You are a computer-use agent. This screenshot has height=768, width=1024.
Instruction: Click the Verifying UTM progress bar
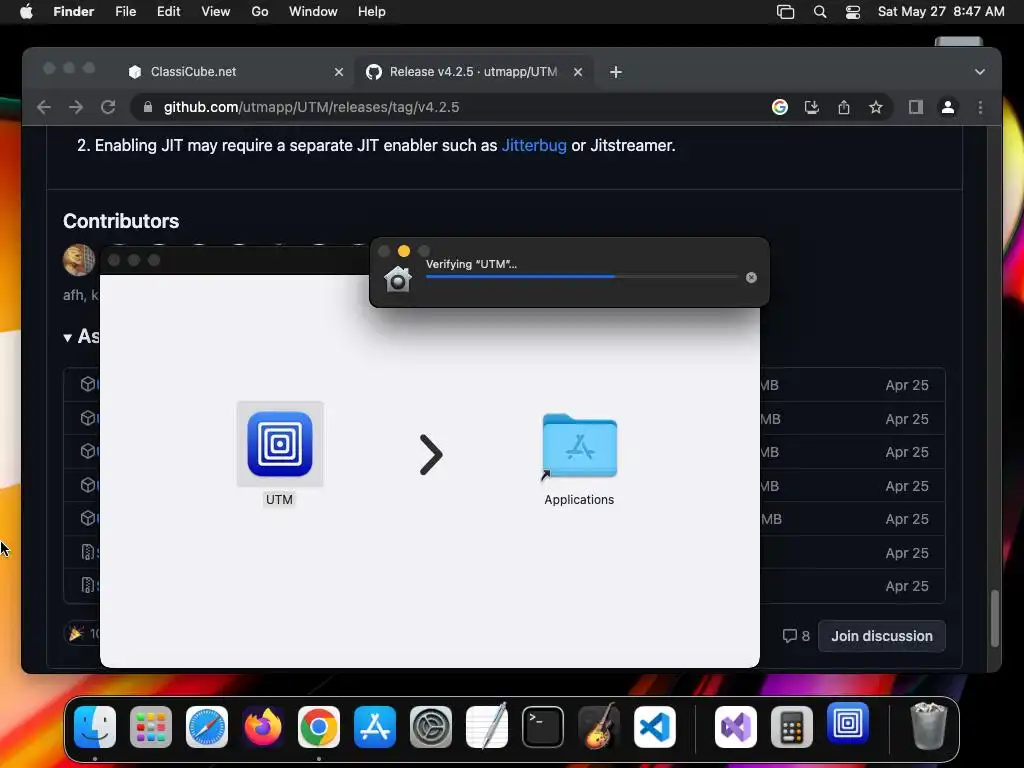coord(581,277)
